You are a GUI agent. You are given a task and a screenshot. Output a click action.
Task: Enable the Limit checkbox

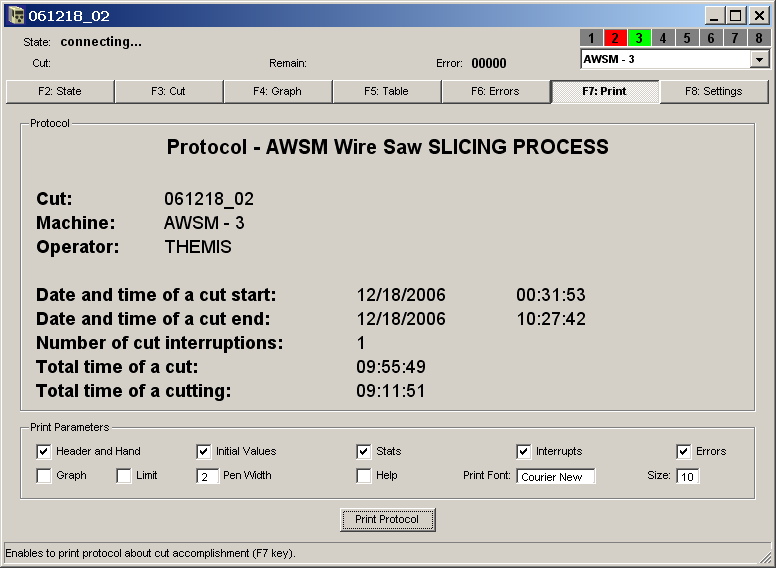pyautogui.click(x=124, y=476)
